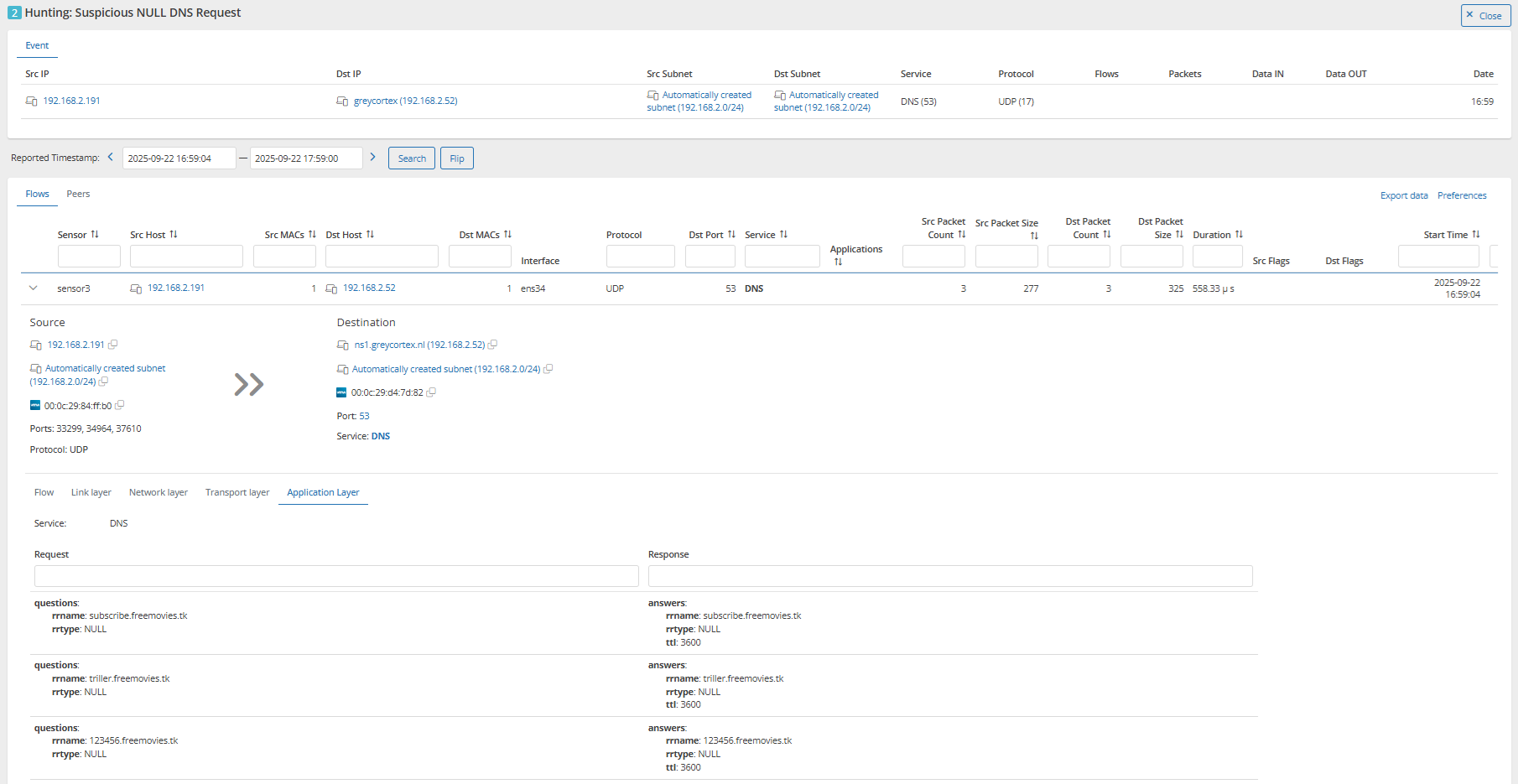The image size is (1518, 784).
Task: Switch to the Peers tab
Action: pos(78,194)
